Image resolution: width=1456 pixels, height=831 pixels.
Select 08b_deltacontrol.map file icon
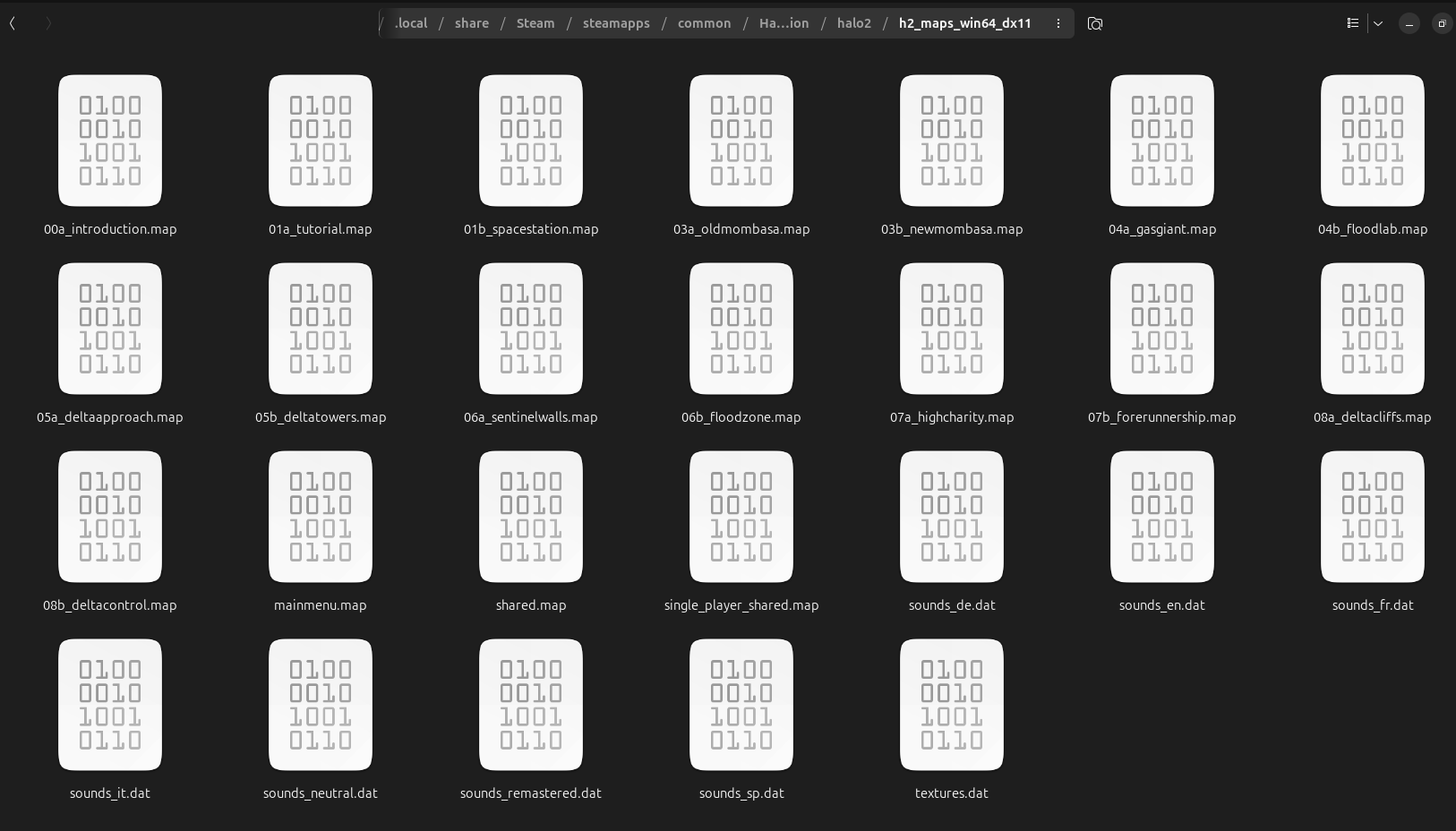tap(110, 517)
